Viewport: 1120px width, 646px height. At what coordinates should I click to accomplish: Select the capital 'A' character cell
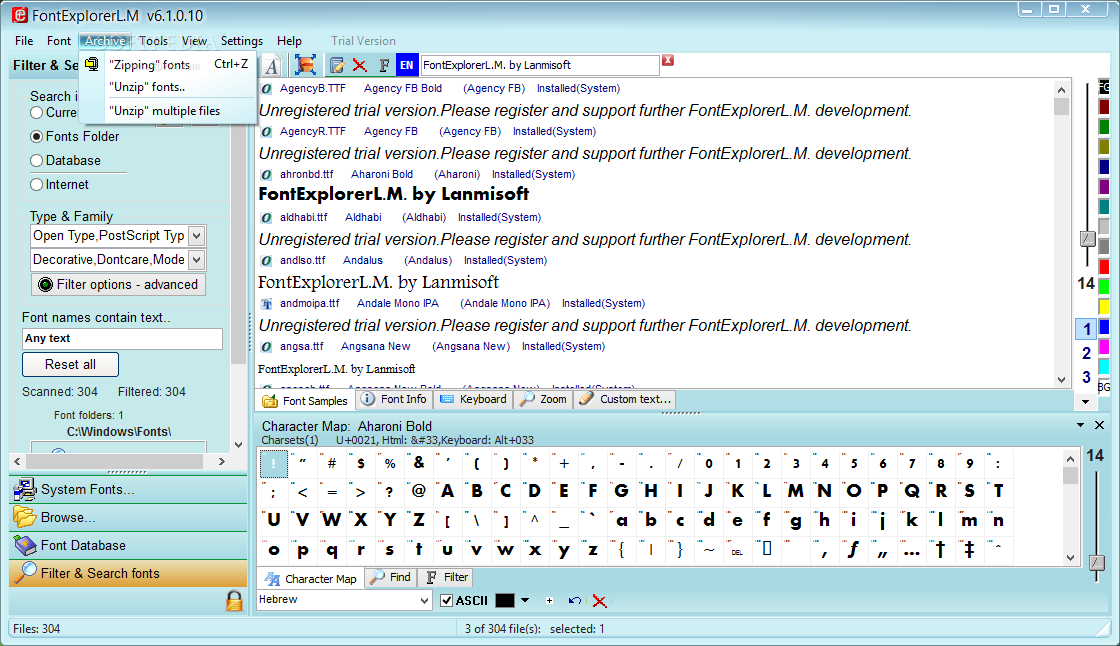point(448,491)
